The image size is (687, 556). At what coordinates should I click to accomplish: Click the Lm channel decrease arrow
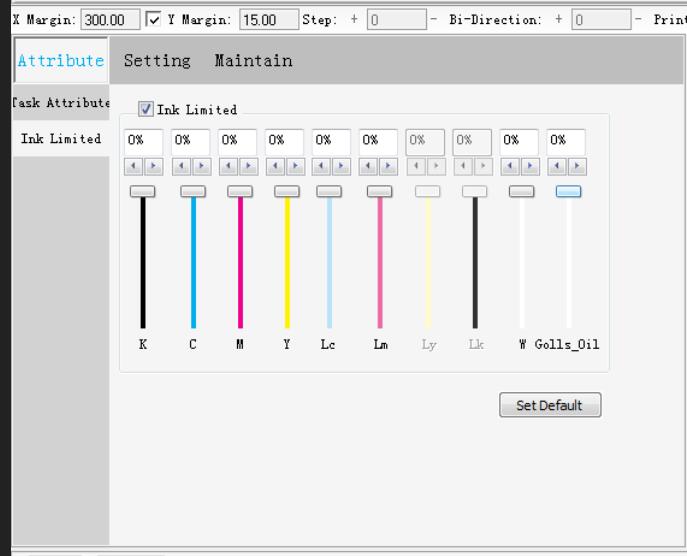tap(369, 166)
